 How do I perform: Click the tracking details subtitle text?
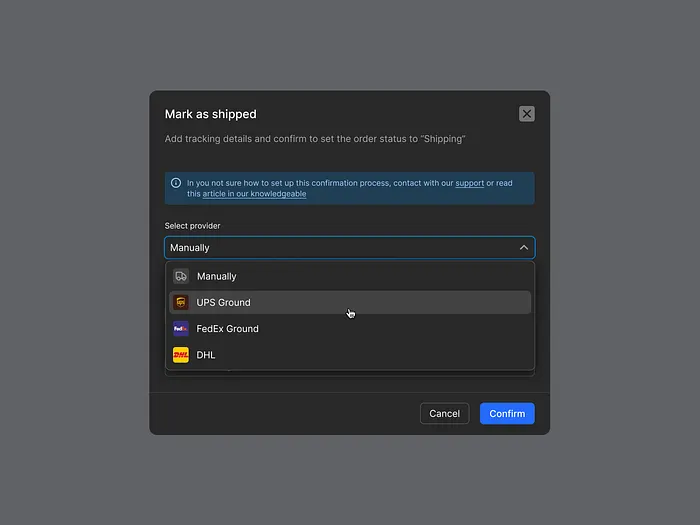[x=315, y=139]
